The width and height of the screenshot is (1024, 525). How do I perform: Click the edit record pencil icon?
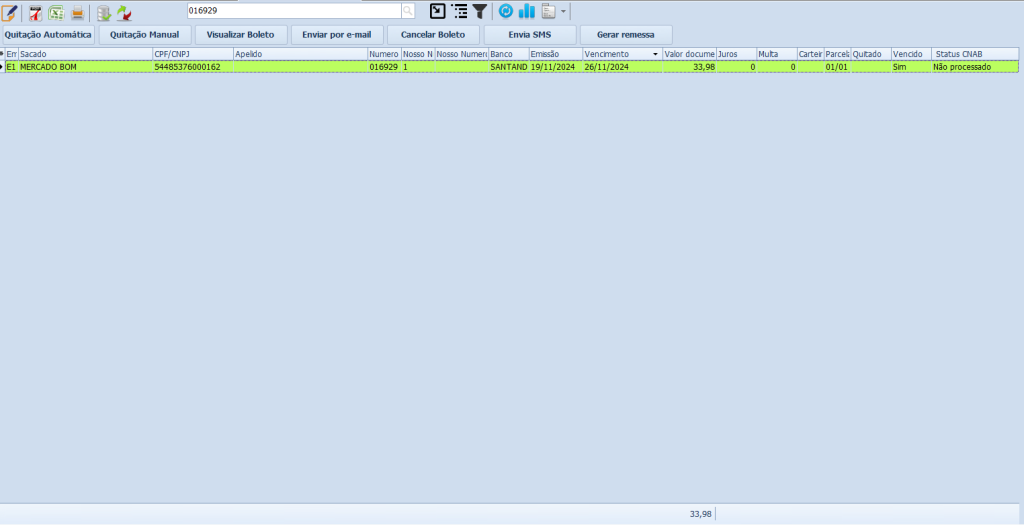coord(10,12)
